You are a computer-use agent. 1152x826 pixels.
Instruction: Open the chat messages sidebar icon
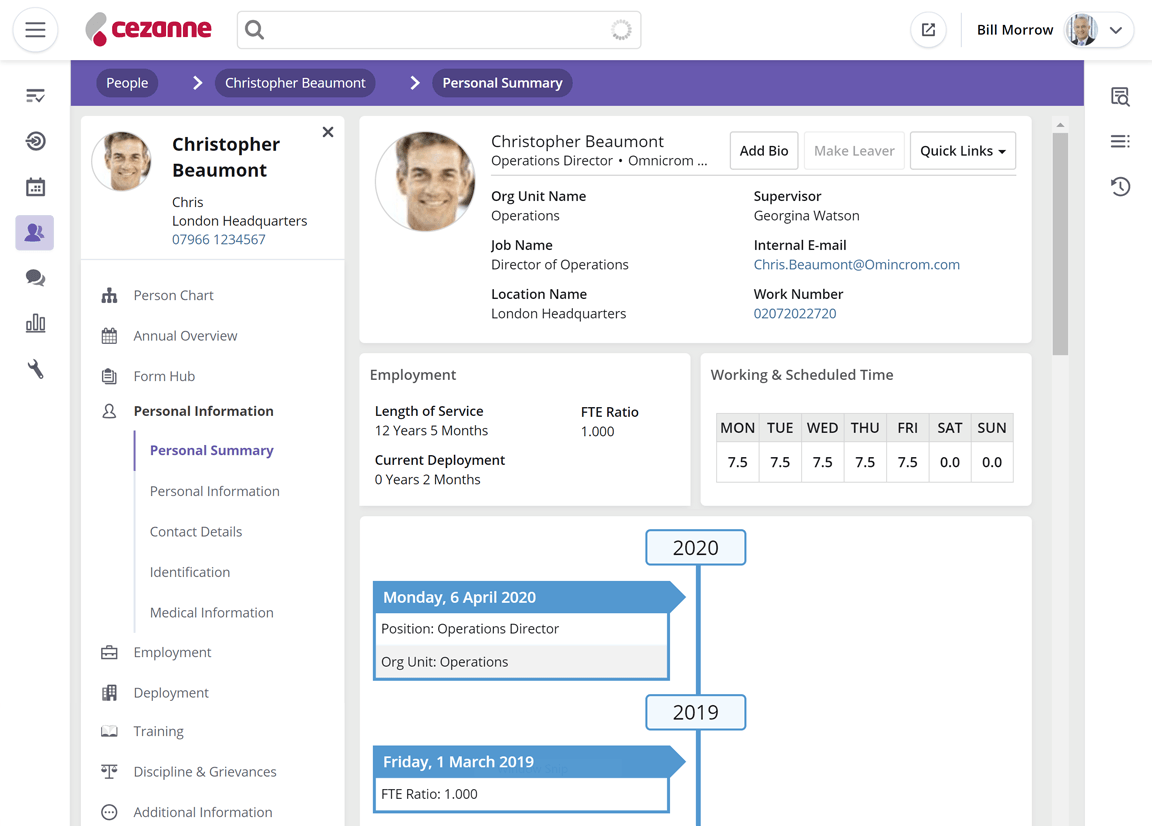pos(35,278)
